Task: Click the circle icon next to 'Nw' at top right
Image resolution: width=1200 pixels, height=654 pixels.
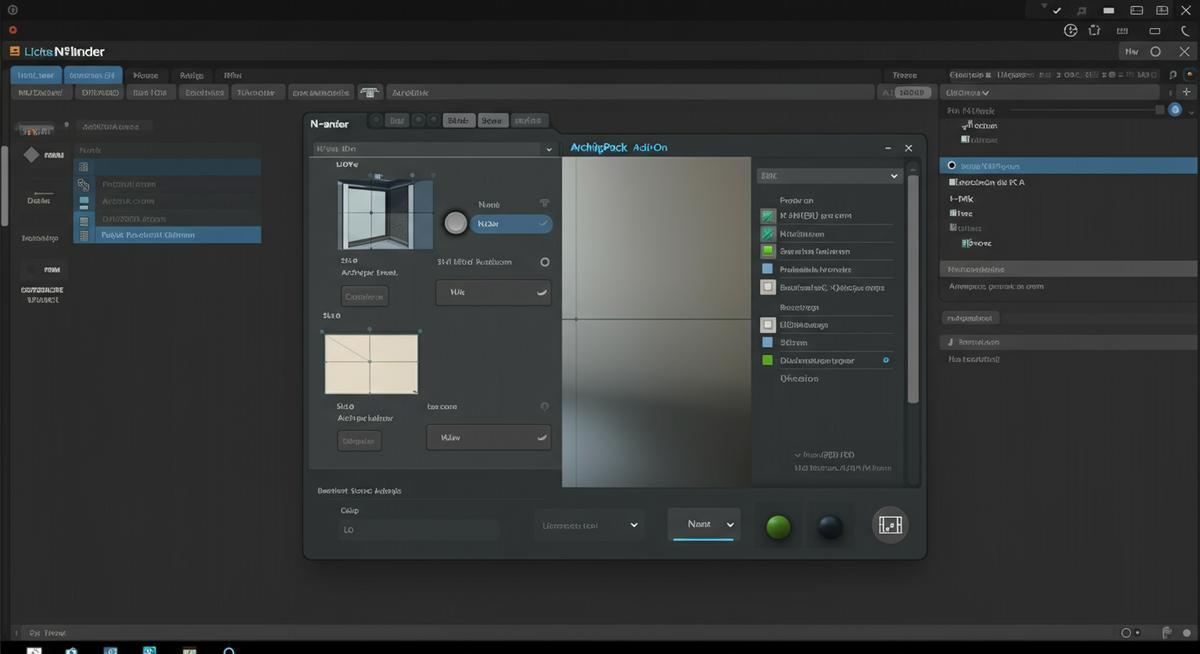Action: (x=1155, y=51)
